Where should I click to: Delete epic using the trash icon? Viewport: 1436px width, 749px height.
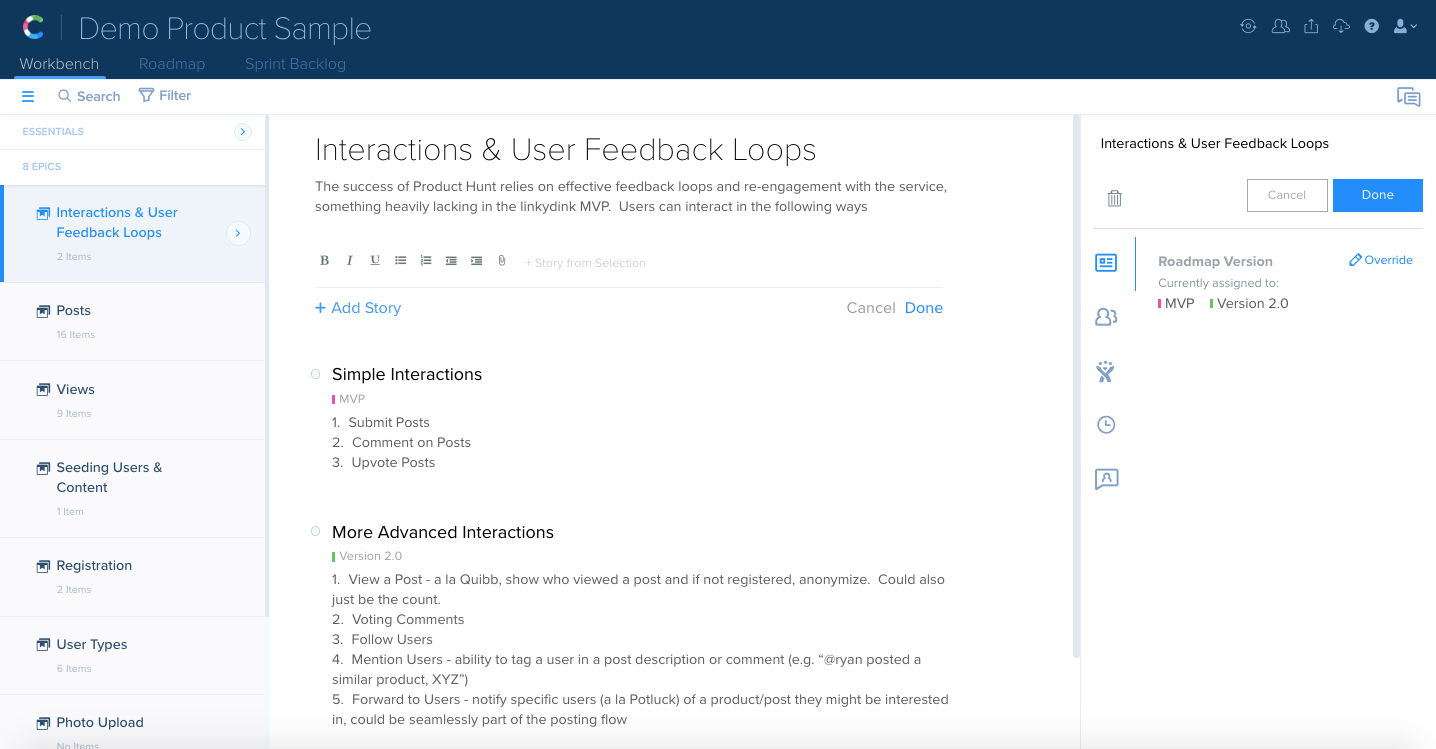tap(1114, 198)
